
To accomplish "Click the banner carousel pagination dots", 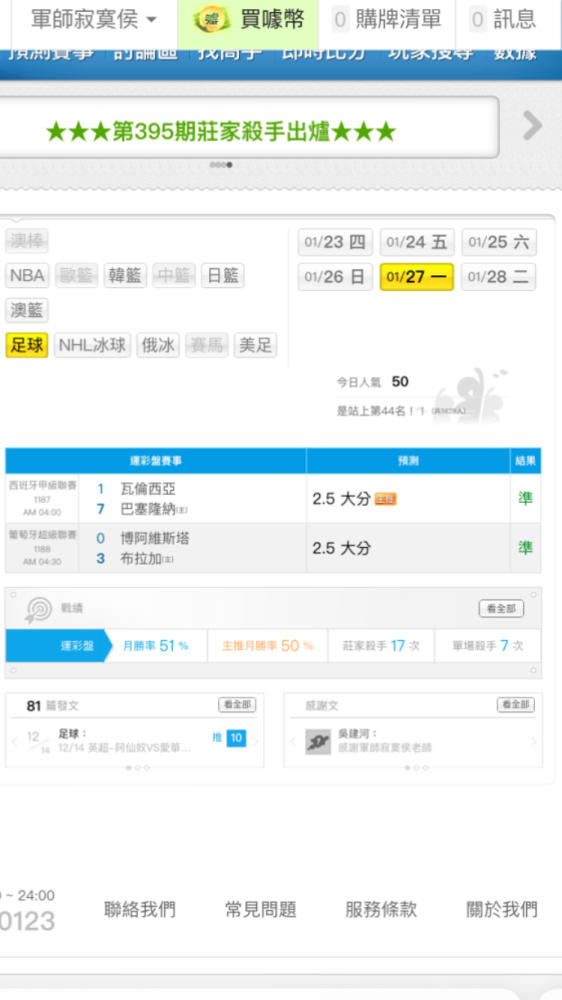I will click(221, 165).
